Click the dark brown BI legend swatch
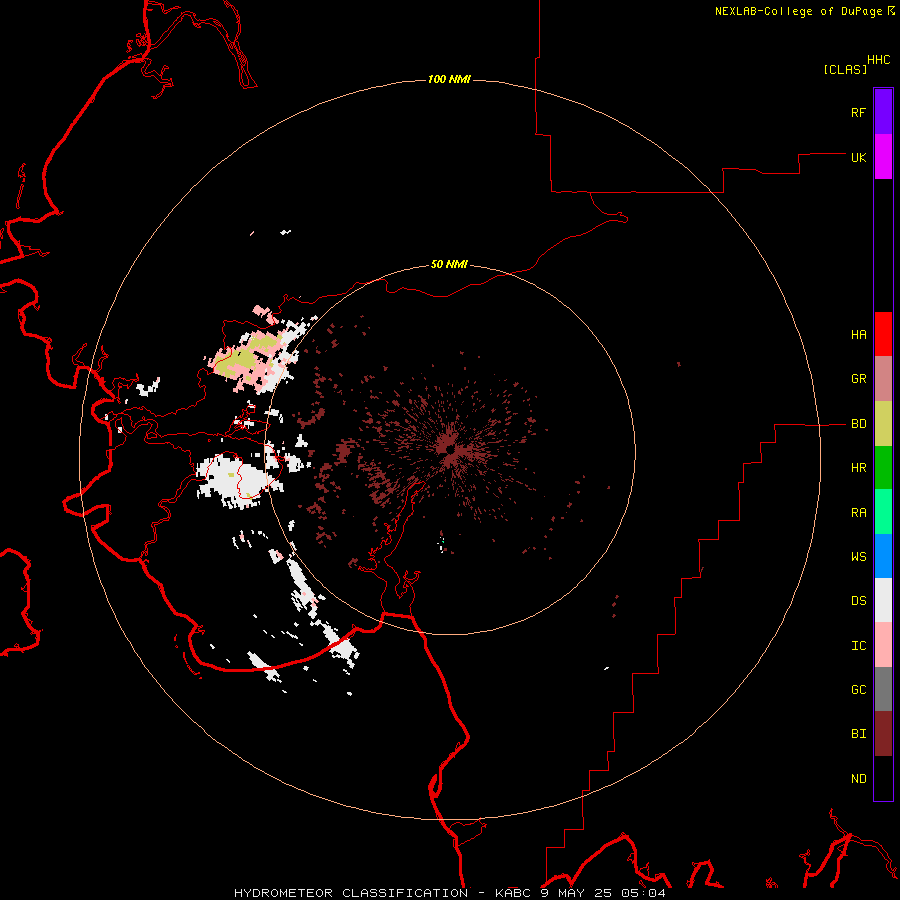Image resolution: width=900 pixels, height=900 pixels. coord(883,734)
